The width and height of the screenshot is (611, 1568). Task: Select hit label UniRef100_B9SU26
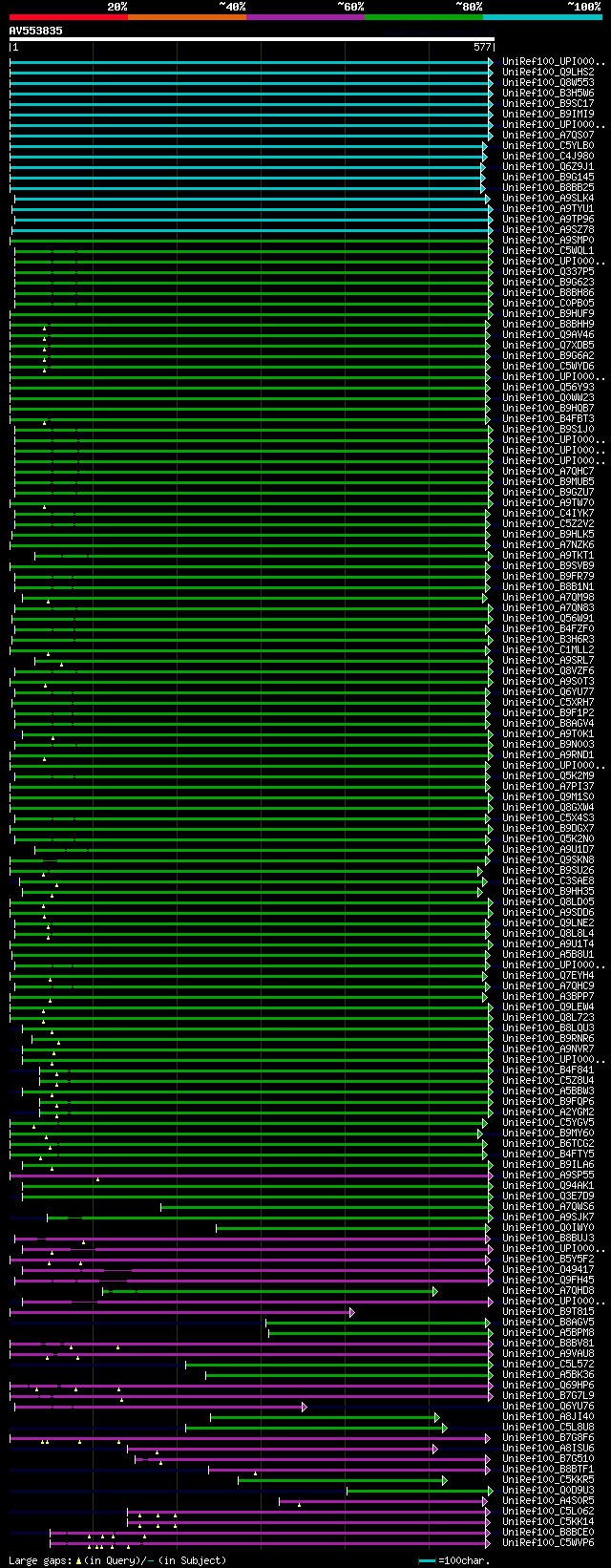pyautogui.click(x=548, y=870)
